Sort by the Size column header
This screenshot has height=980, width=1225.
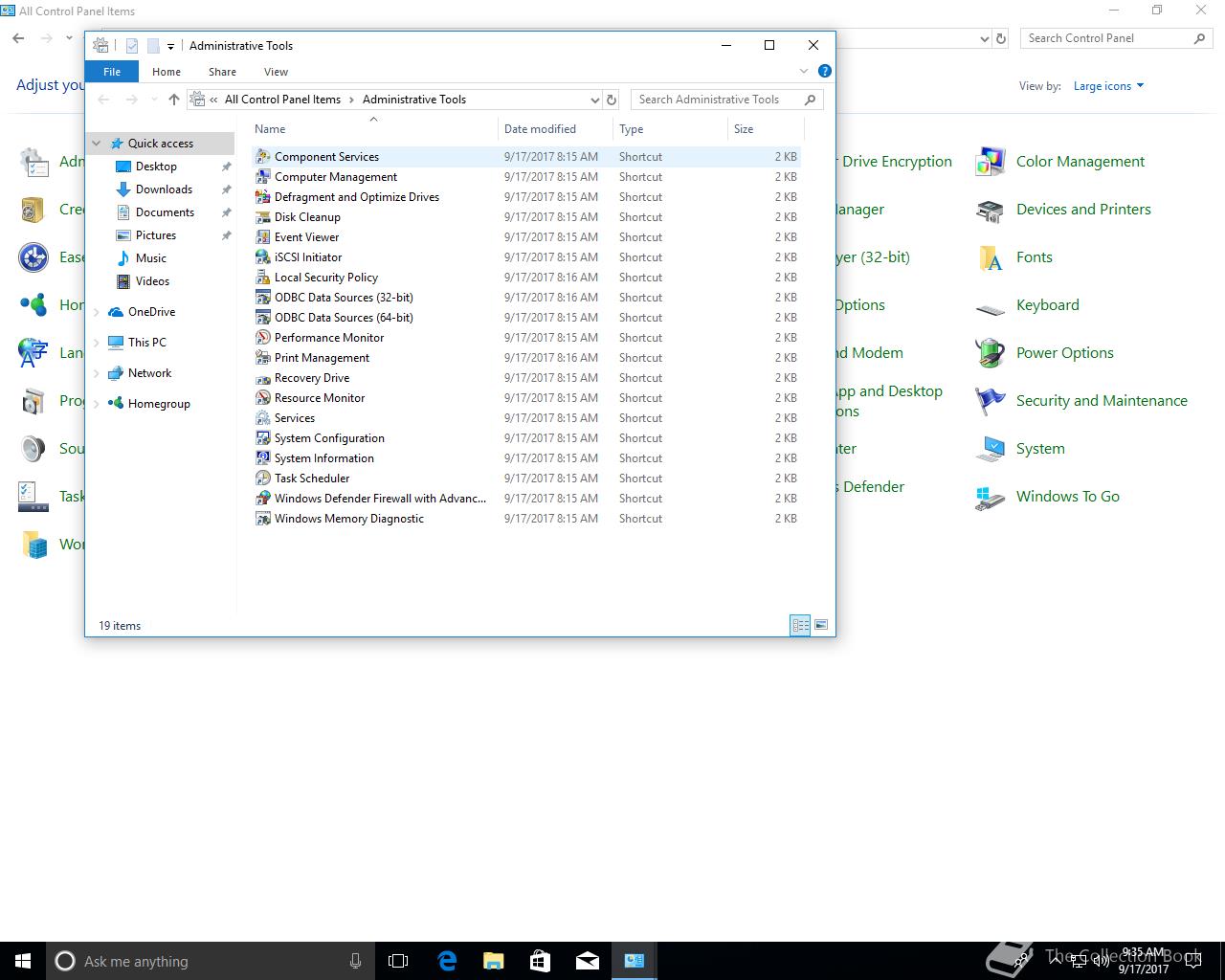766,128
